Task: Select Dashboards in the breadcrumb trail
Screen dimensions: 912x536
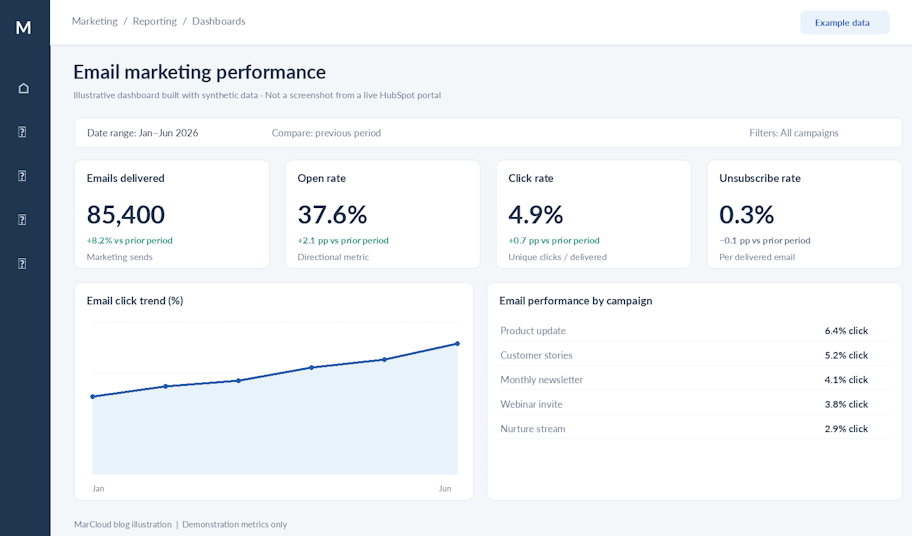Action: tap(219, 22)
